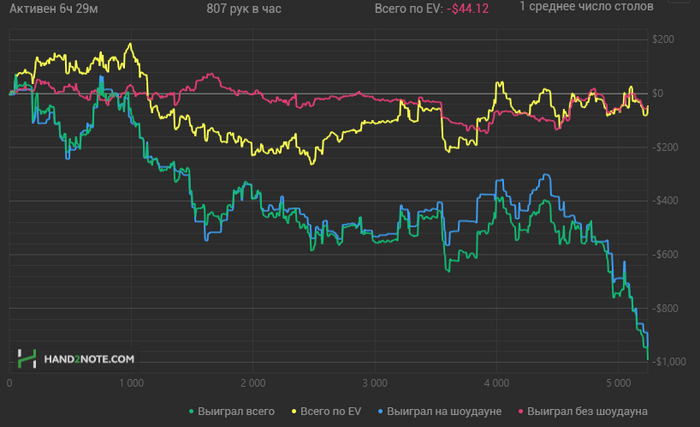Screen dimensions: 700x427
Task: Click the $200 y-axis label
Action: pos(663,39)
